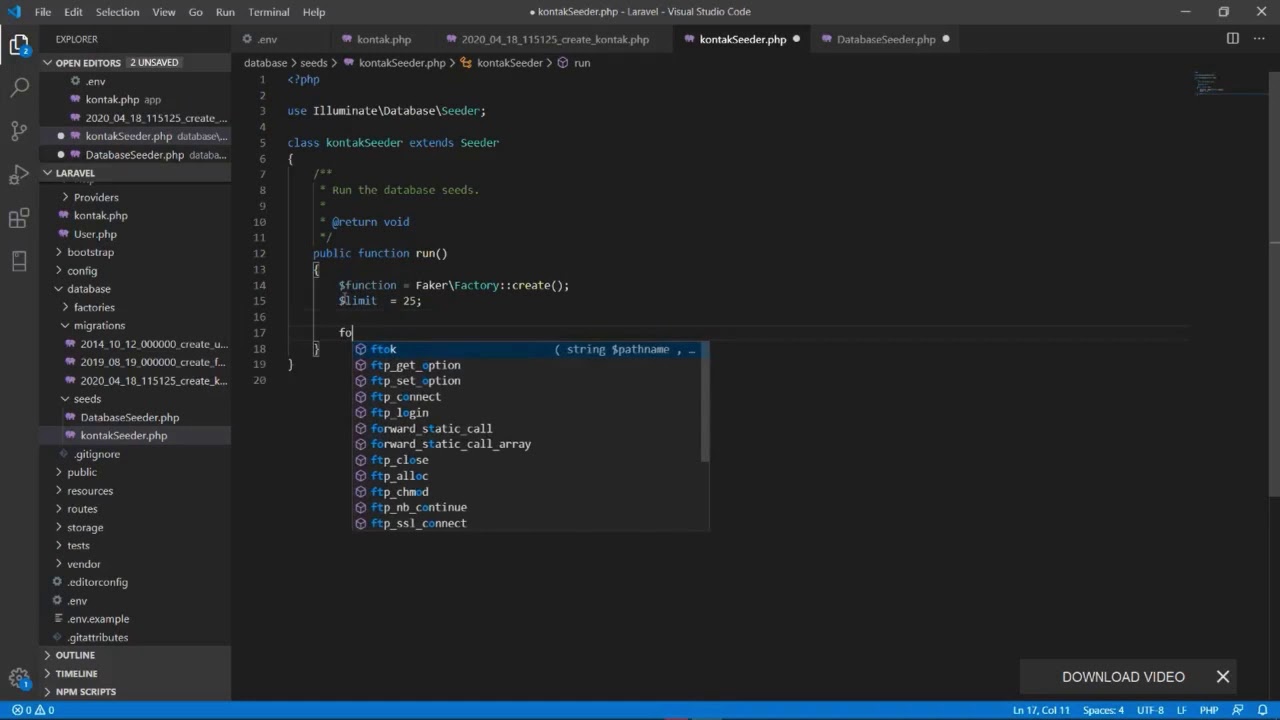
Task: Click the editor minimap
Action: [x=1229, y=82]
